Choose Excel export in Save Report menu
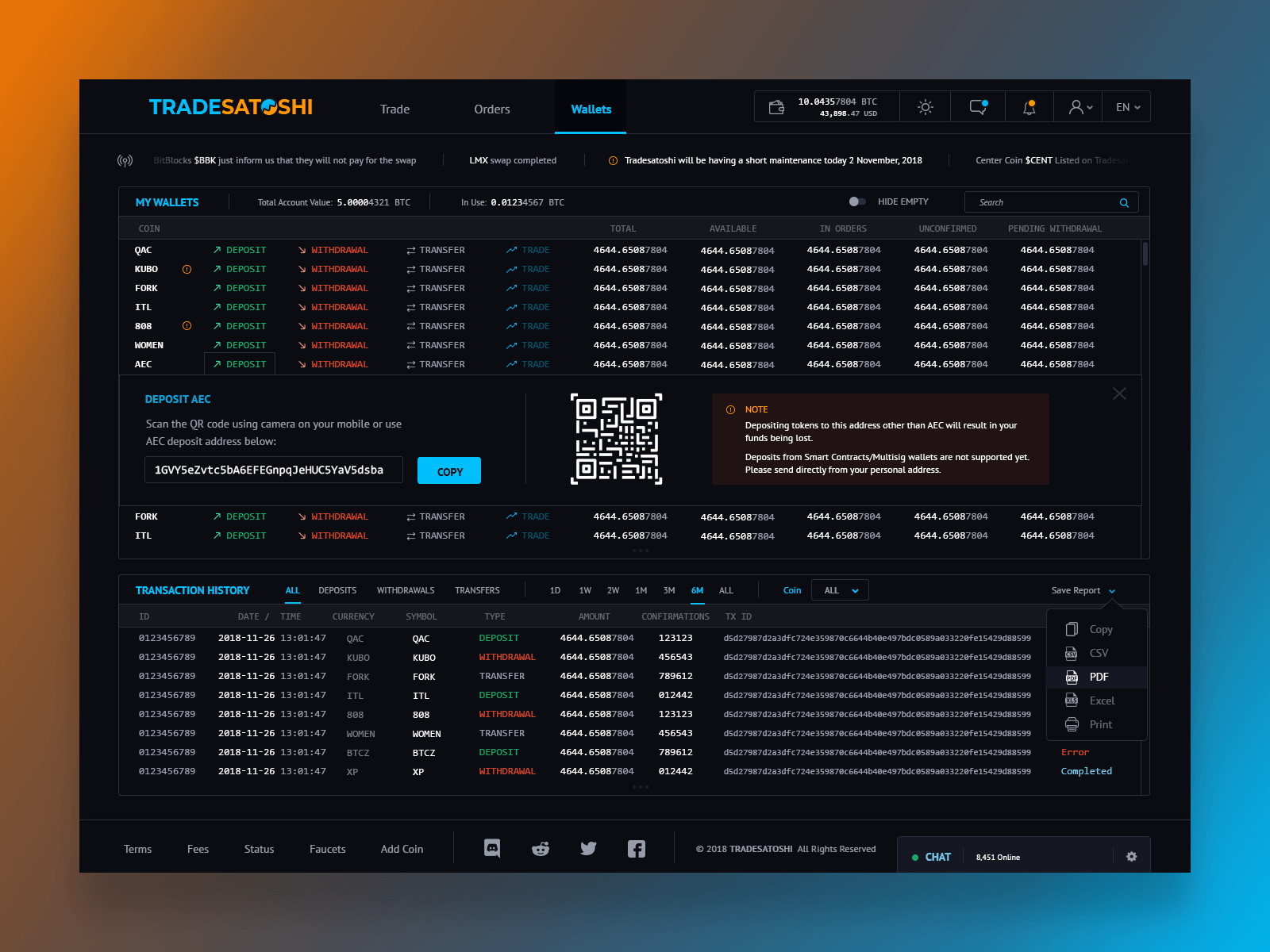Screen dimensions: 1270x952 (x=1097, y=701)
